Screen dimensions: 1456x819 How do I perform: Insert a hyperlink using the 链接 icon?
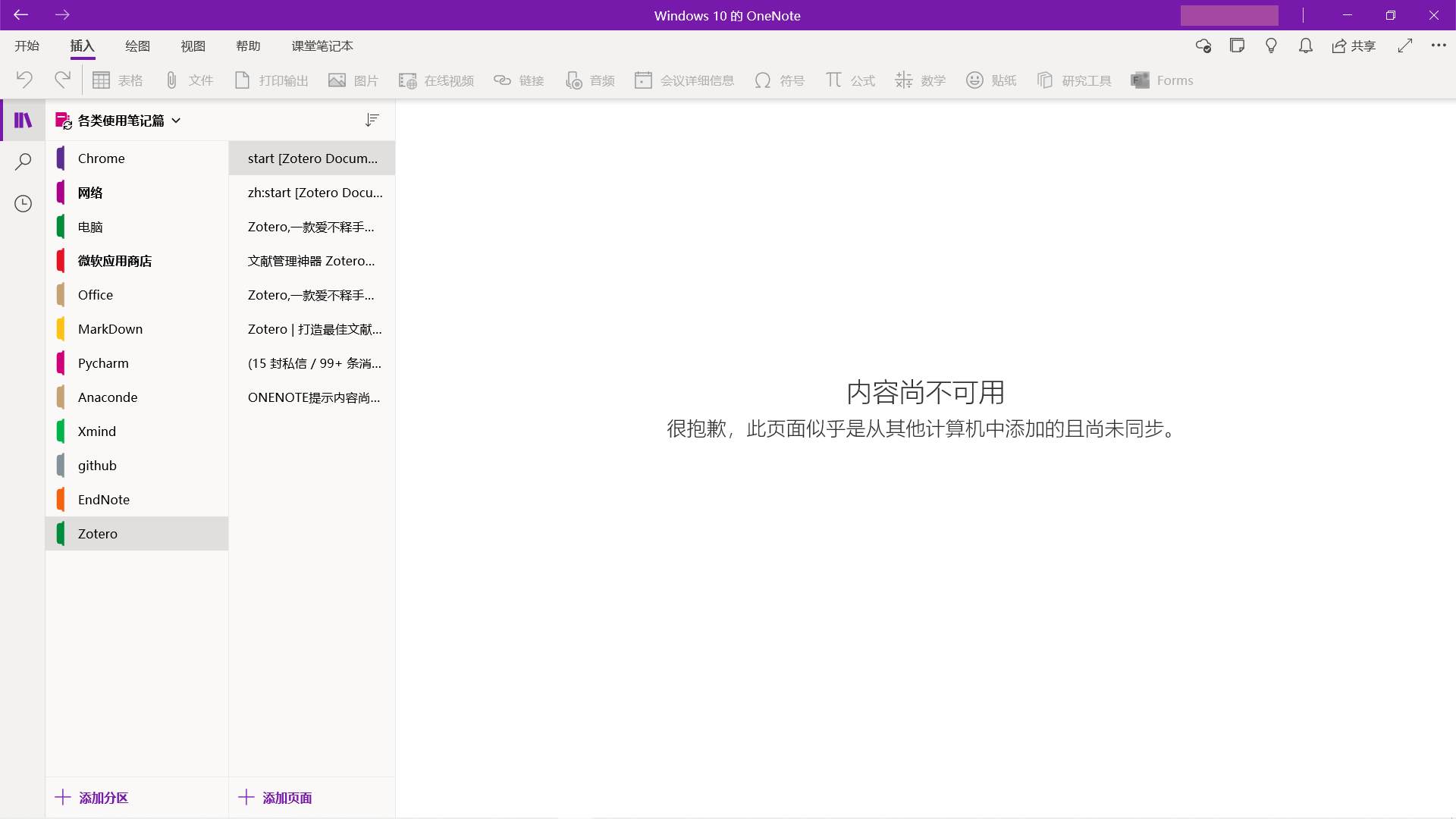(519, 80)
